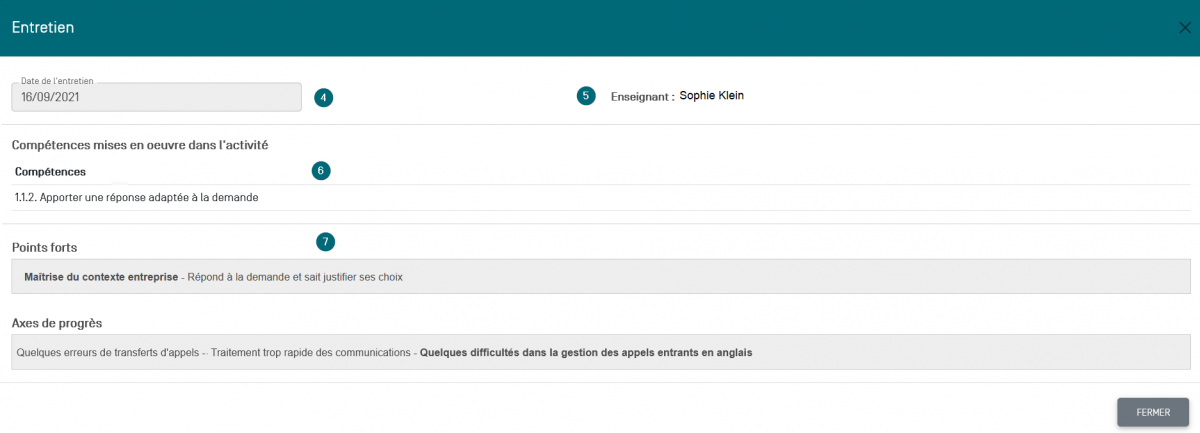This screenshot has width=1200, height=433.
Task: Select the teacher name Sophie Klein
Action: (x=711, y=96)
